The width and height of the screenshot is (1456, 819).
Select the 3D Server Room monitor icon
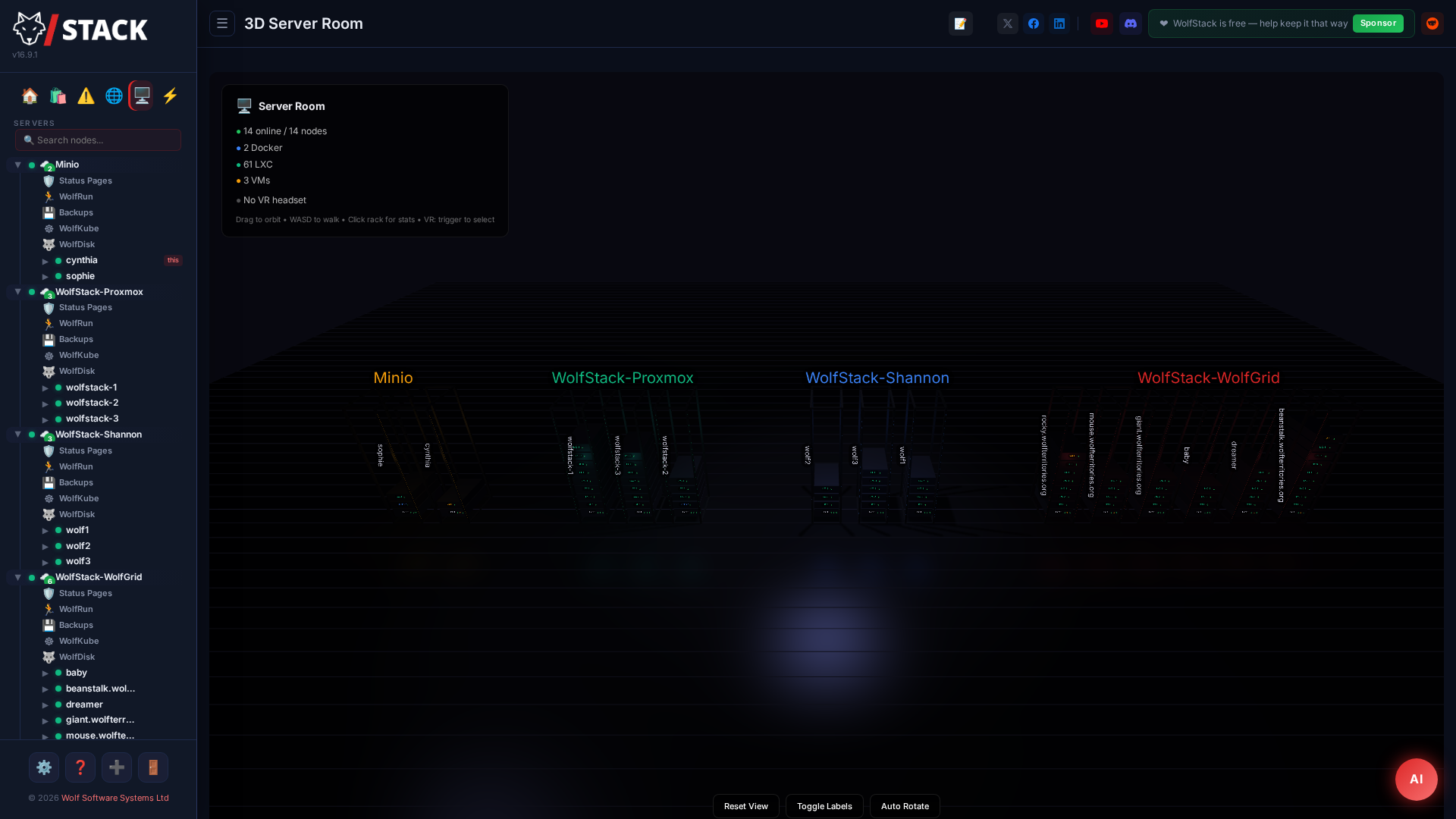point(142,96)
